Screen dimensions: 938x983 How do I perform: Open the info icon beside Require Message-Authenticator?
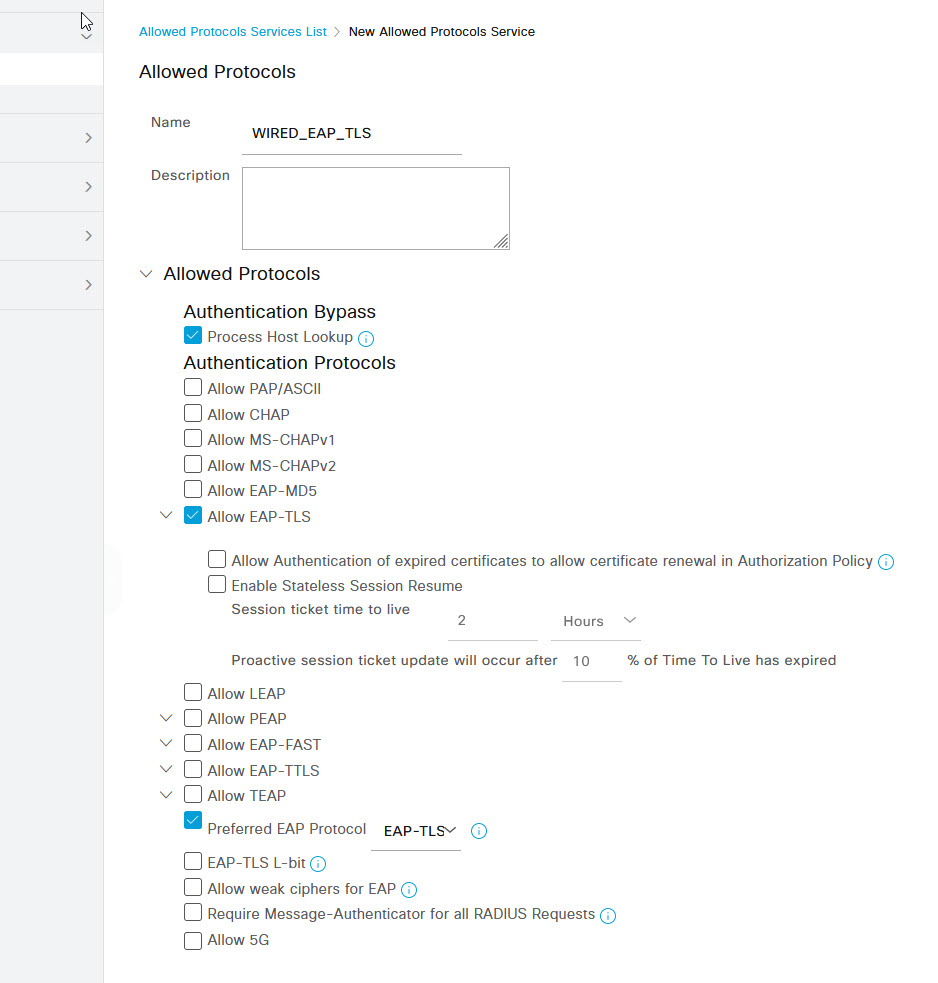coord(608,916)
